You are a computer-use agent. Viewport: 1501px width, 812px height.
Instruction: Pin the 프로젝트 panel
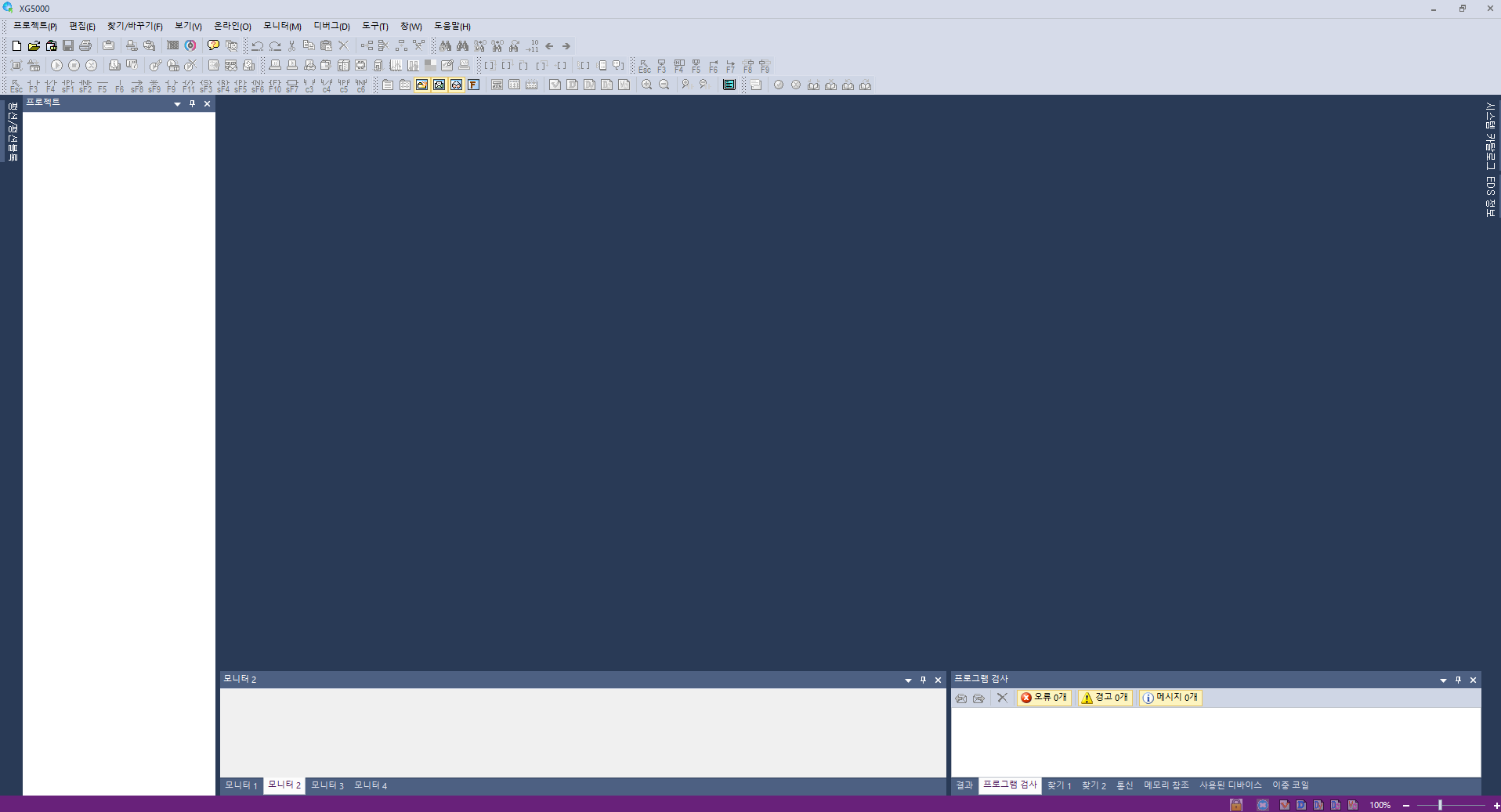pos(192,103)
